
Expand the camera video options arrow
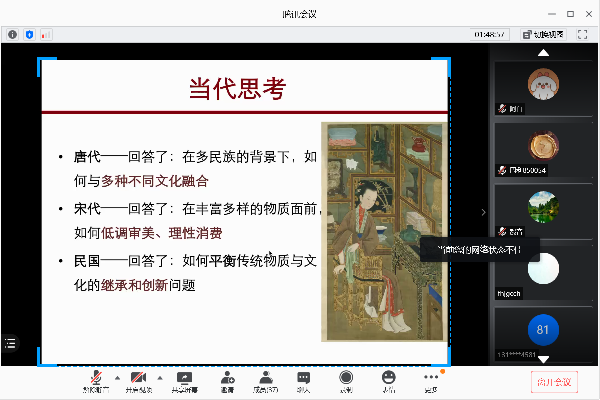tap(158, 377)
